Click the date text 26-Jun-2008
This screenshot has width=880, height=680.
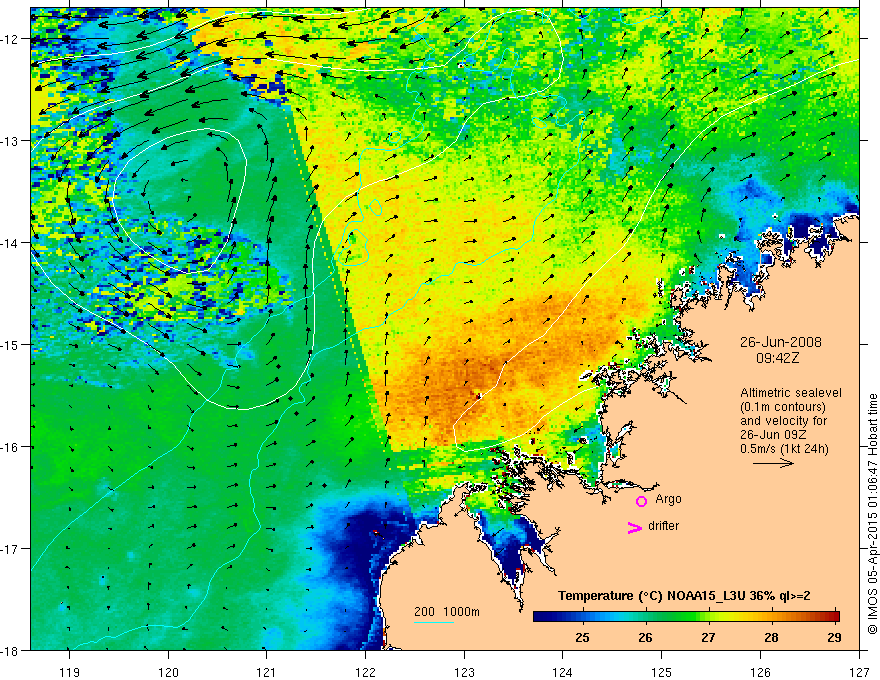781,342
